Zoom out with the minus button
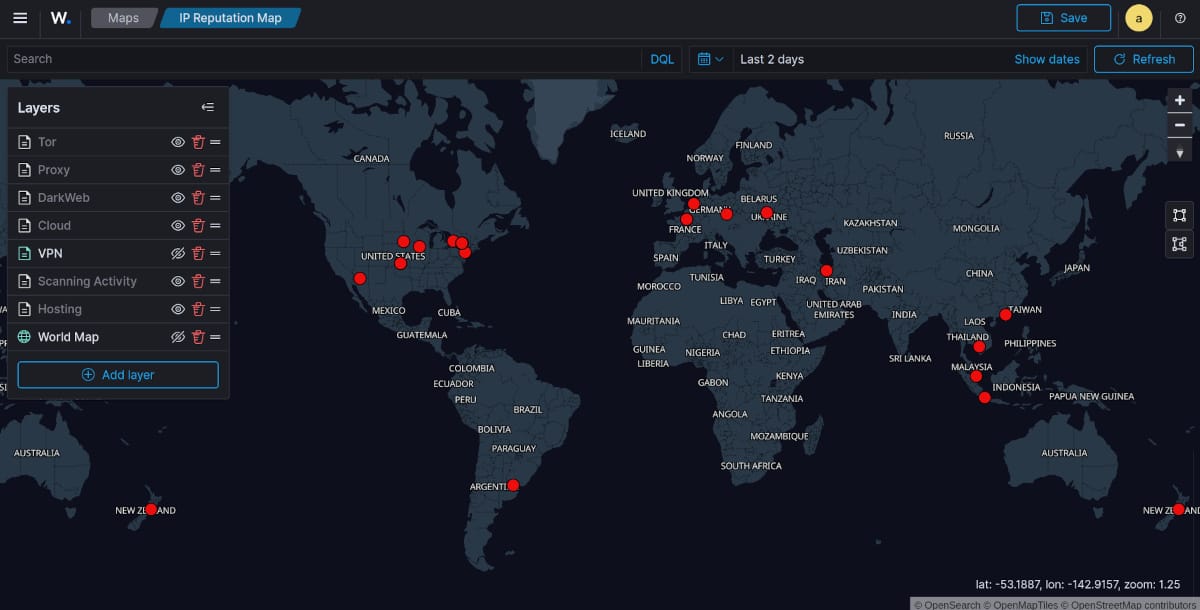1200x610 pixels. [x=1180, y=125]
